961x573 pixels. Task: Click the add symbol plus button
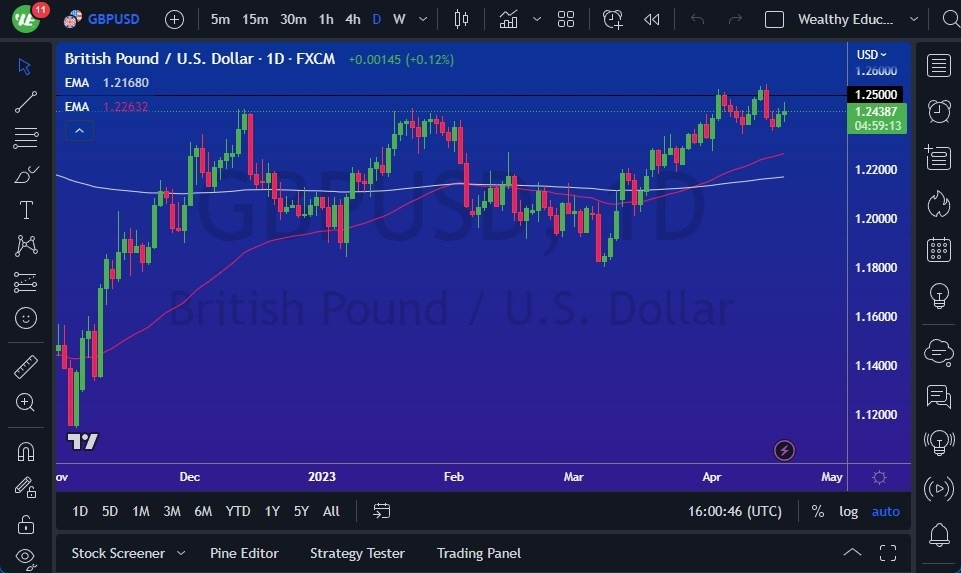[174, 20]
